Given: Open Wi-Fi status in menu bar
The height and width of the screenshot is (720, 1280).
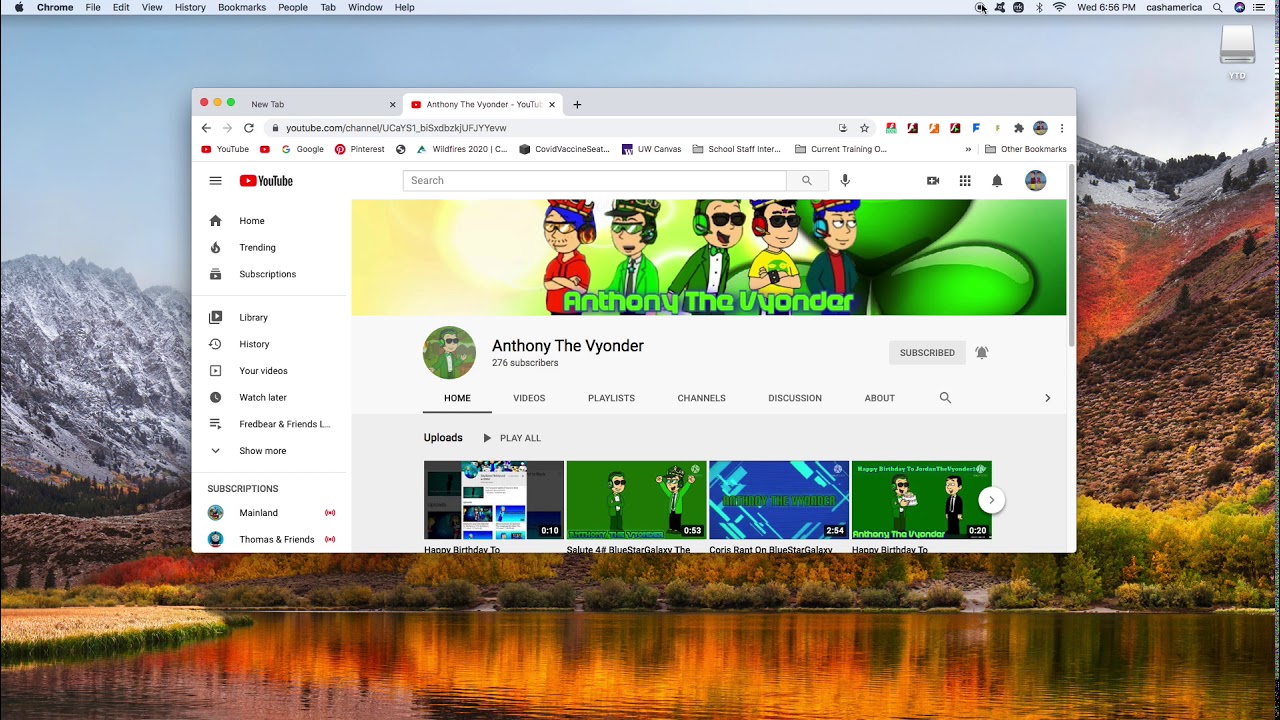Looking at the screenshot, I should [x=1059, y=7].
